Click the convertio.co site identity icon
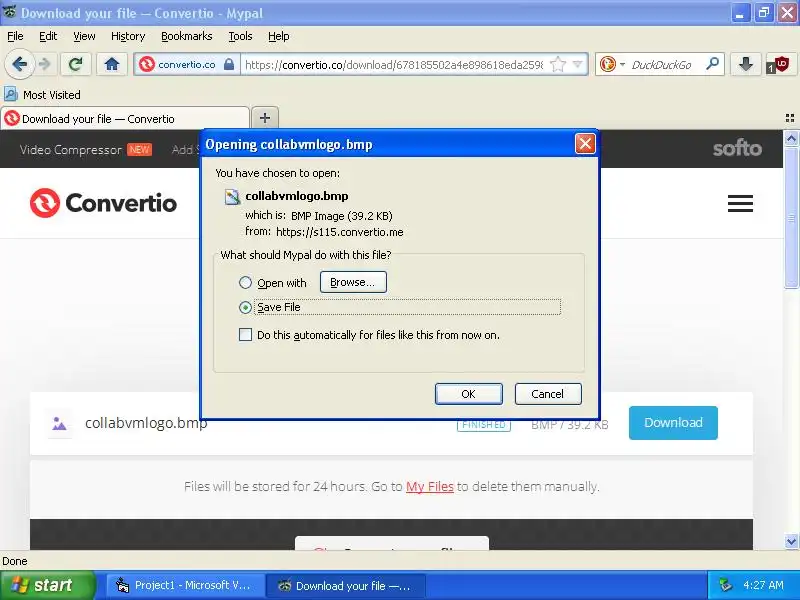The image size is (800, 600). (x=147, y=65)
